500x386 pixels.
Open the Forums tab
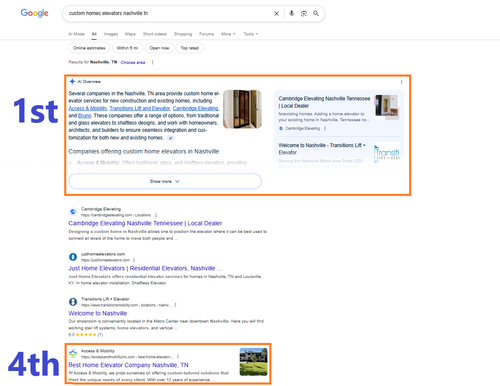207,34
